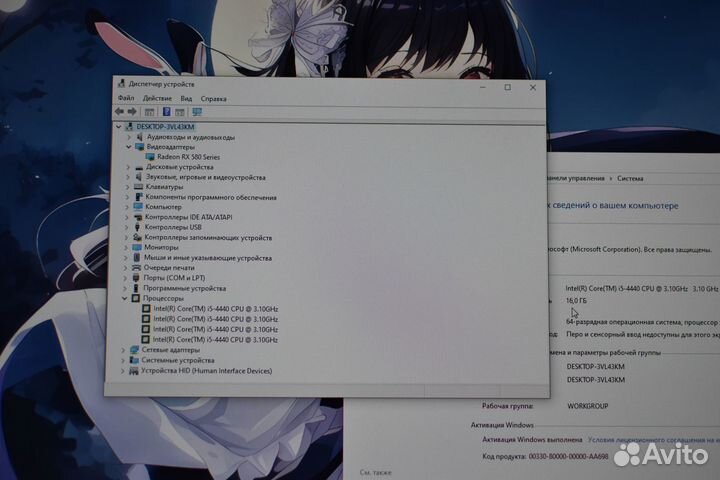Image resolution: width=720 pixels, height=480 pixels.
Task: Expand the Мониторы category
Action: point(127,247)
